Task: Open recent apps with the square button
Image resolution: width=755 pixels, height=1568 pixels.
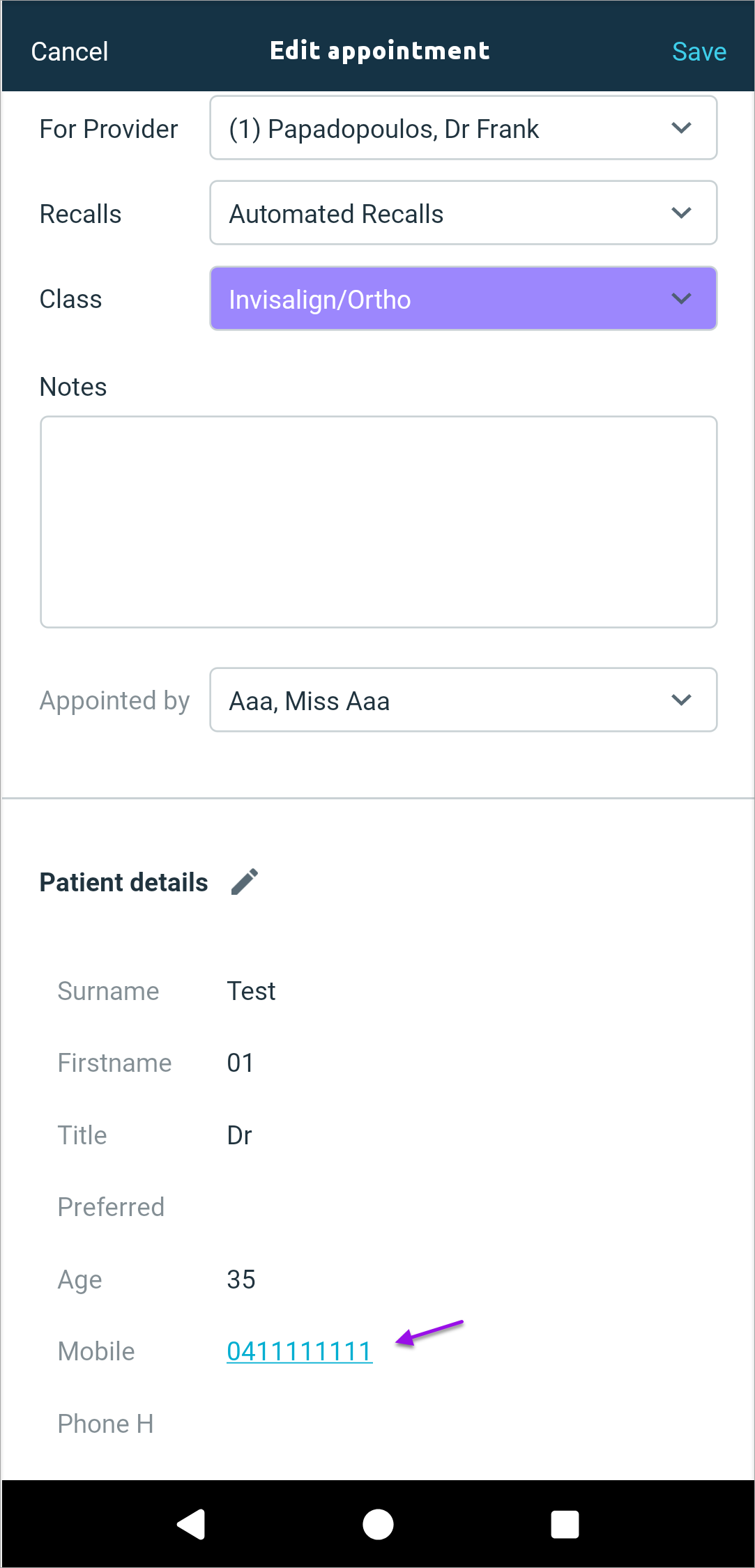Action: click(565, 1524)
